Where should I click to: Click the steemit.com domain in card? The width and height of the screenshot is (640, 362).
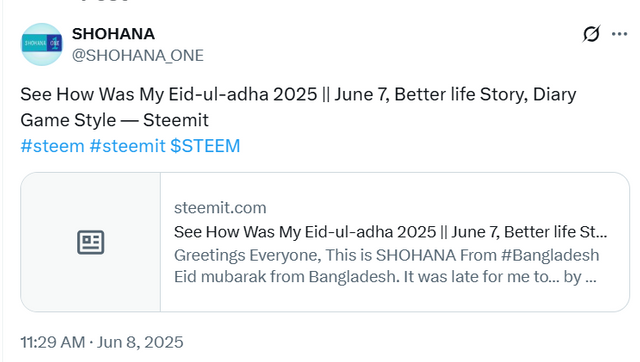[x=220, y=208]
